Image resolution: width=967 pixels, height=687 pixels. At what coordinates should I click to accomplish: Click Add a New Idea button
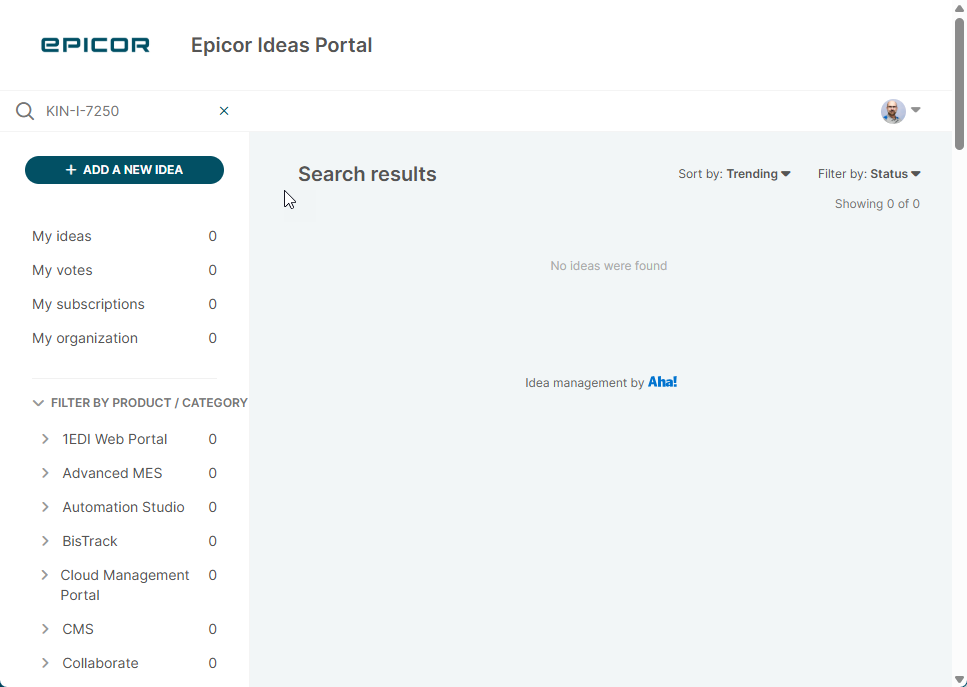[x=124, y=170]
